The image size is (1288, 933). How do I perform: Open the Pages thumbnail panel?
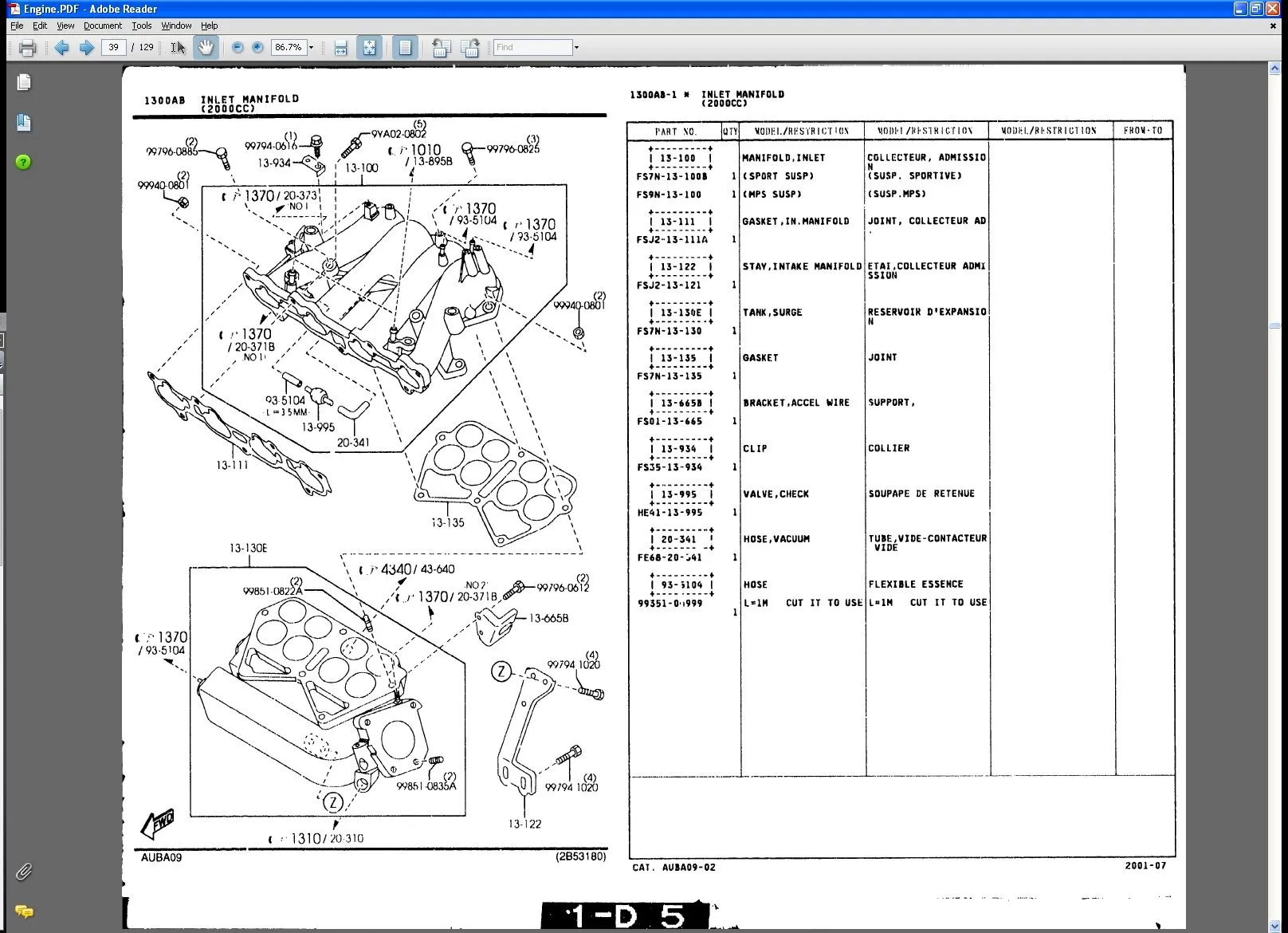point(24,83)
